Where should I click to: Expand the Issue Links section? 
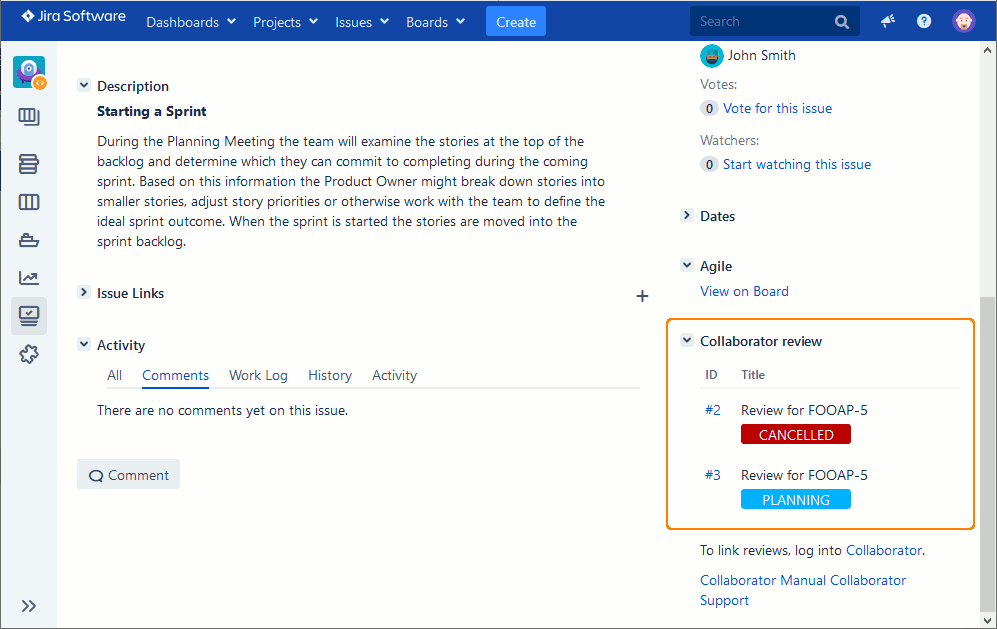point(84,293)
